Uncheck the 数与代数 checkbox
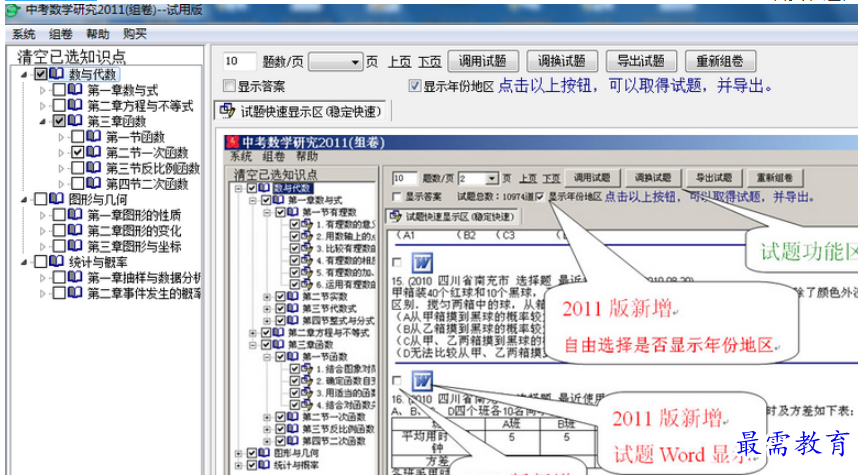This screenshot has width=858, height=475. click(40, 74)
